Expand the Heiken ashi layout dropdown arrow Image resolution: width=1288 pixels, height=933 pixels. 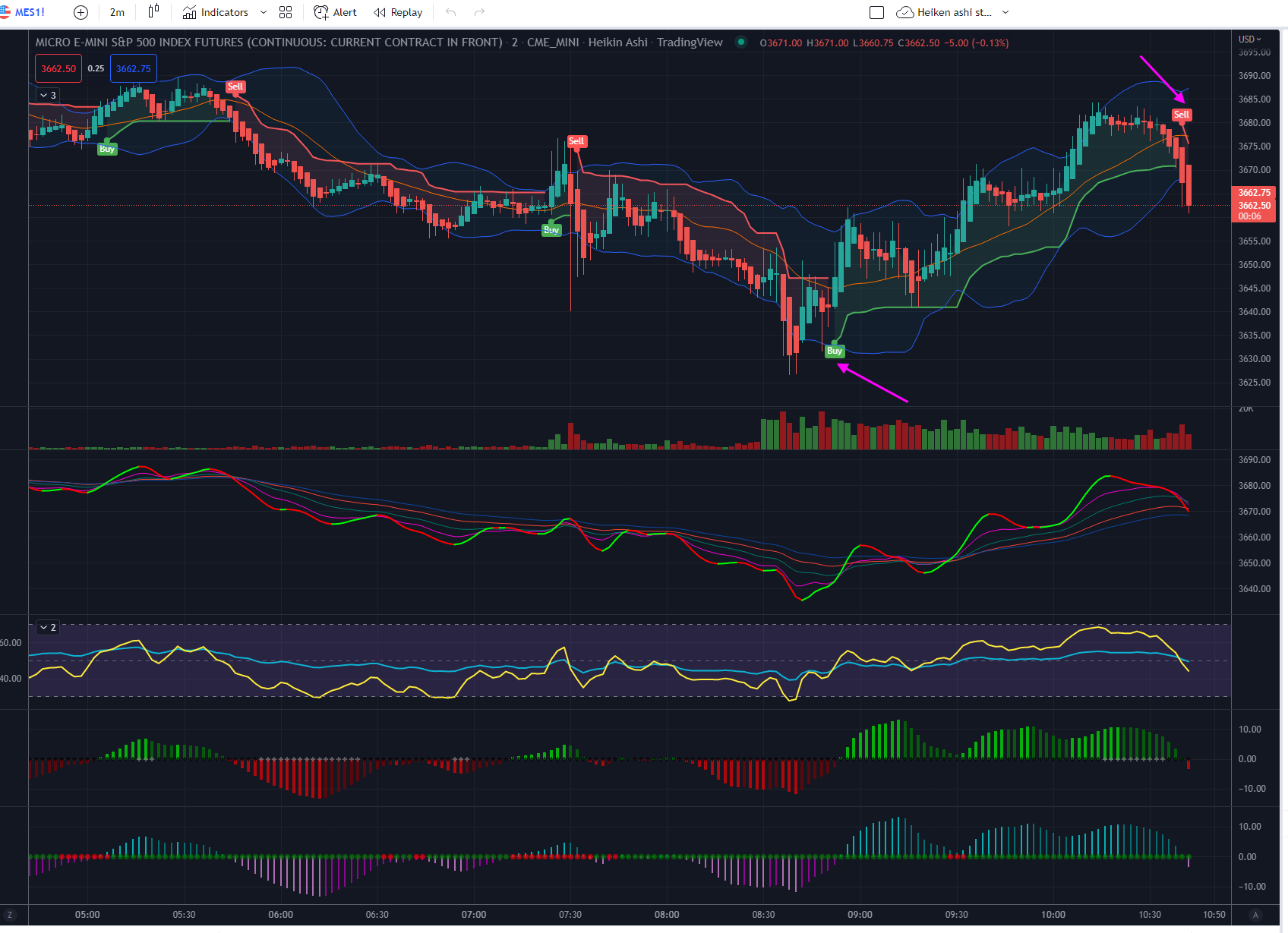1005,13
